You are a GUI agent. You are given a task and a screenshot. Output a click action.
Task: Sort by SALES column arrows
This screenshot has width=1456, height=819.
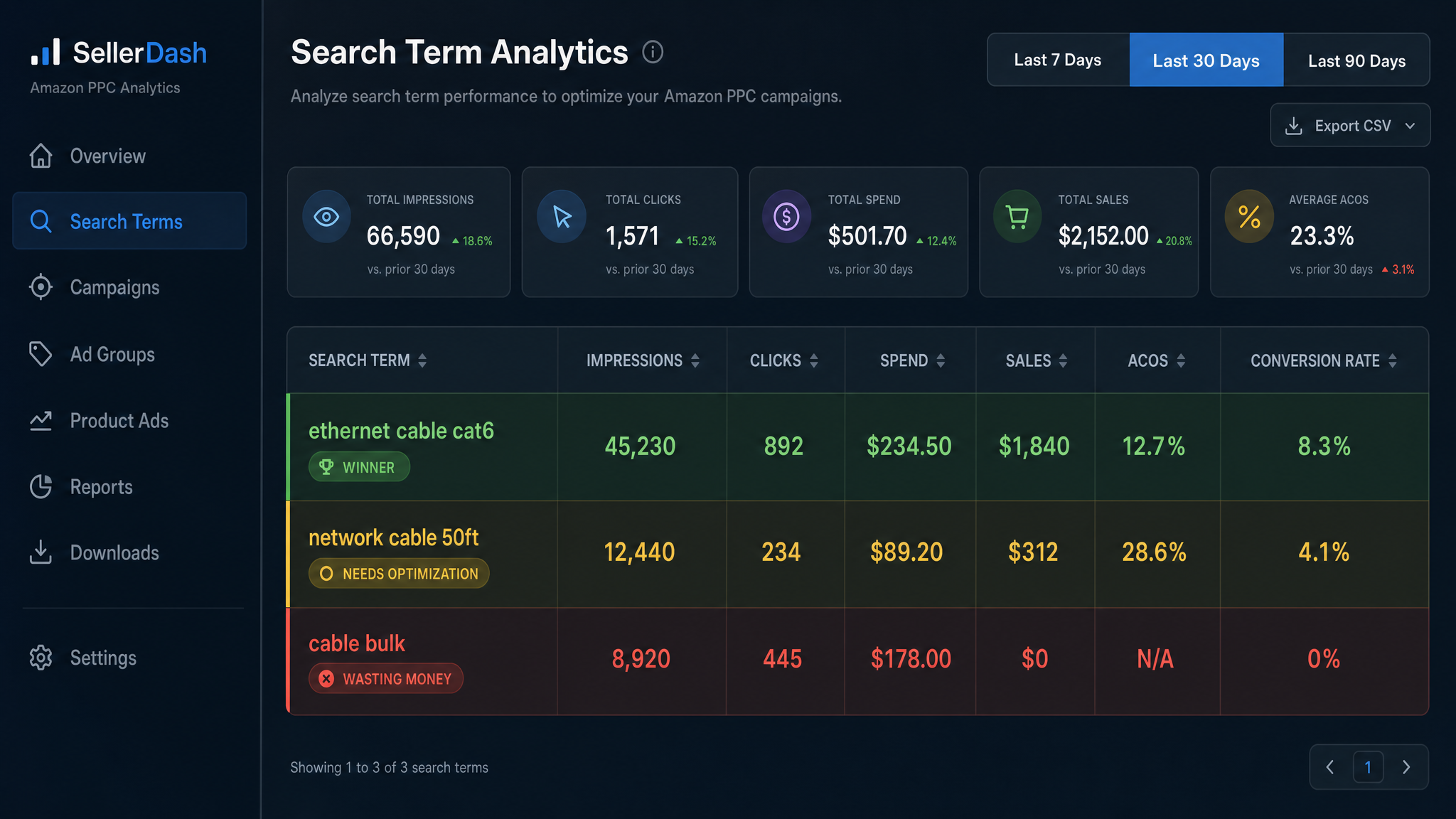point(1063,360)
